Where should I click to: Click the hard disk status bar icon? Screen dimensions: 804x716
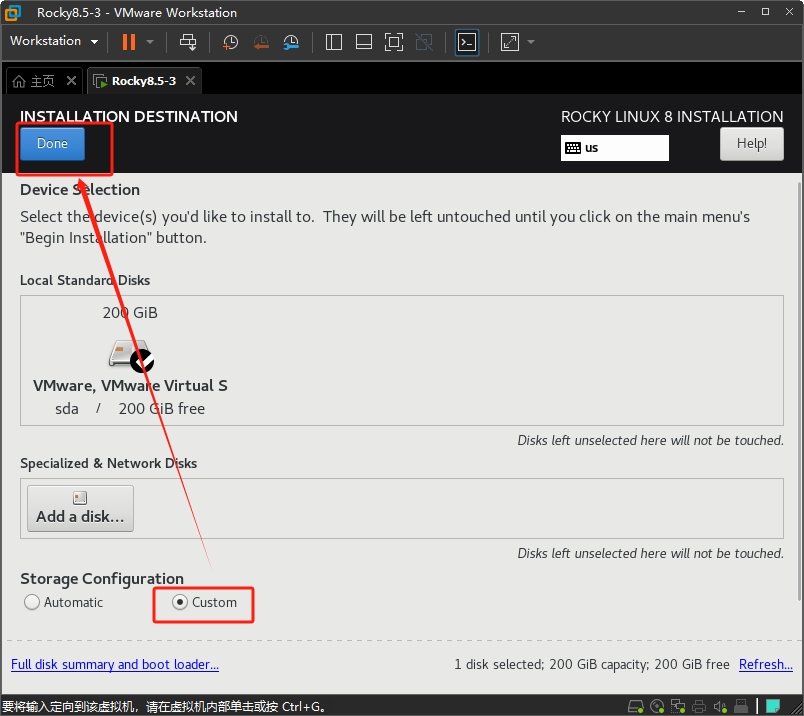[636, 706]
